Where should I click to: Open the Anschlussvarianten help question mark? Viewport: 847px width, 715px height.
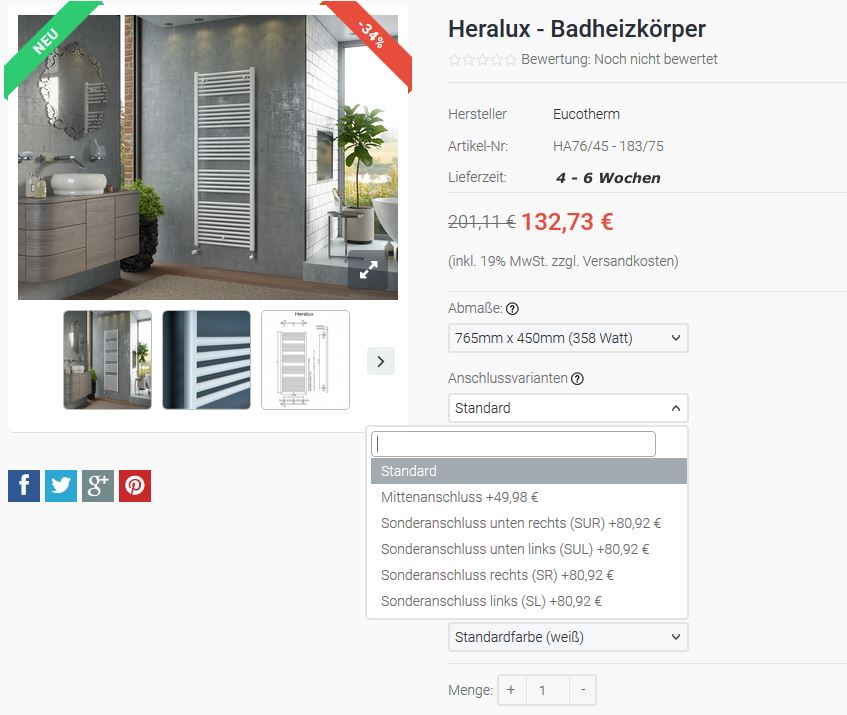coord(577,379)
